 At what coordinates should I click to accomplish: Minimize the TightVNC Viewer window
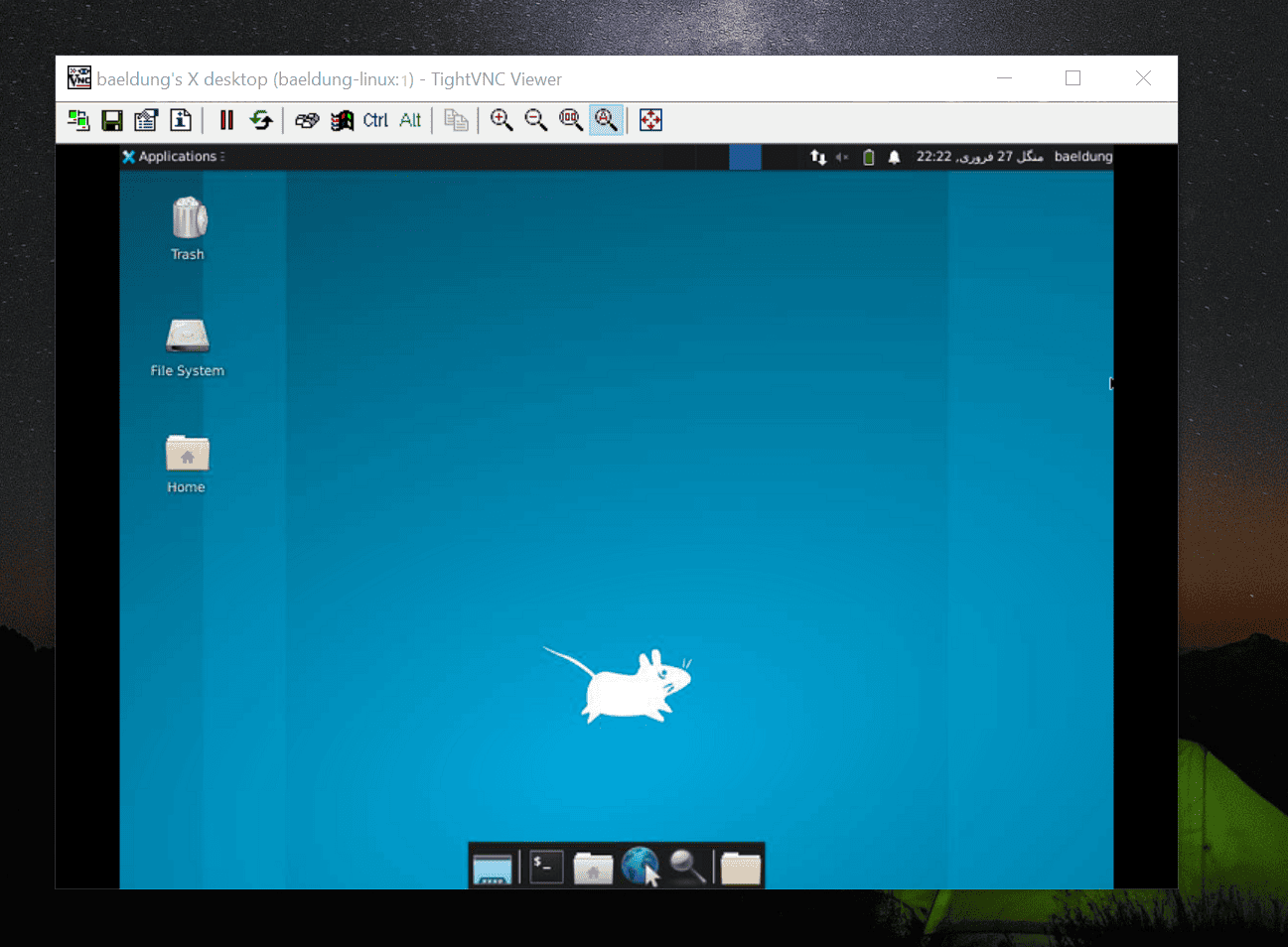[1005, 78]
